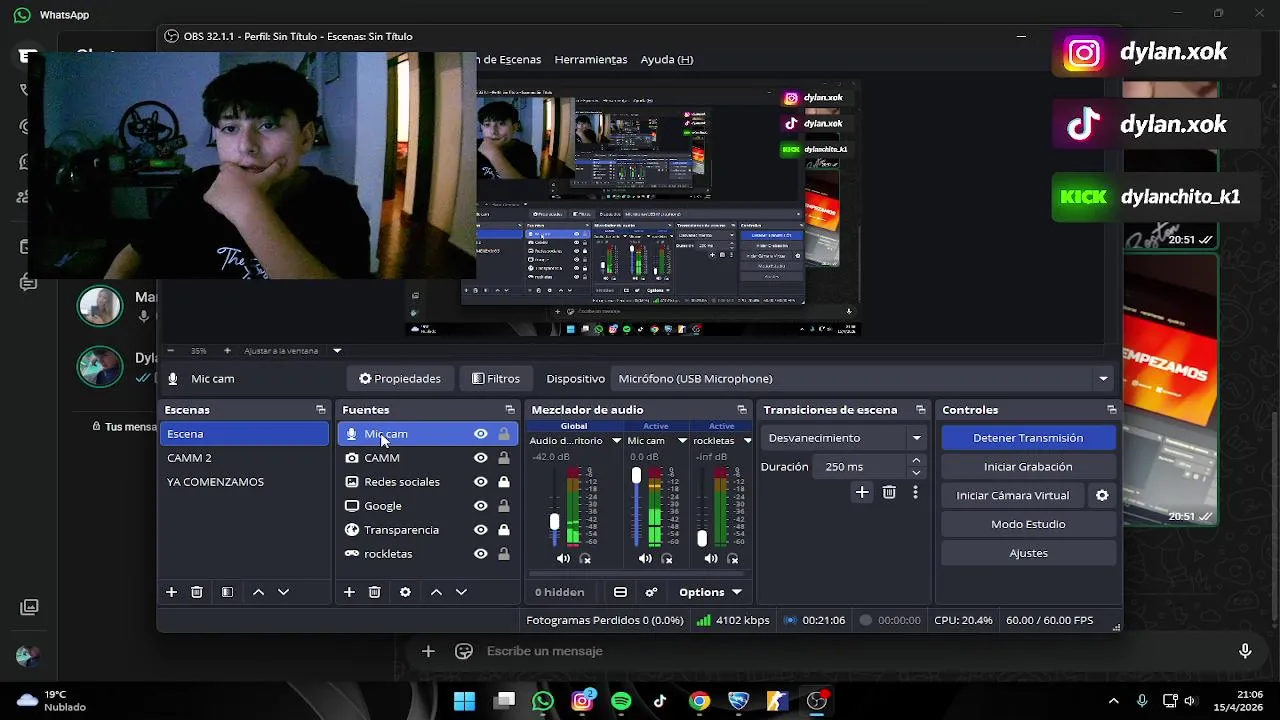
Task: Toggle audio mixer layout icon
Action: (x=620, y=592)
